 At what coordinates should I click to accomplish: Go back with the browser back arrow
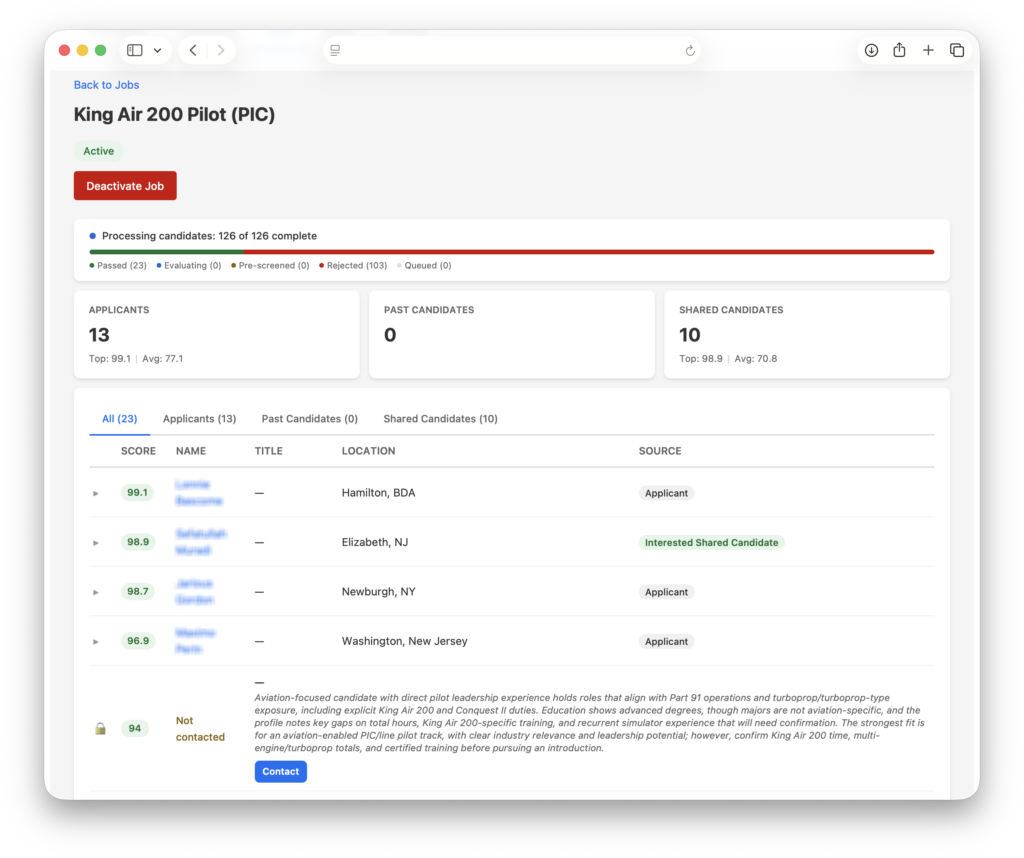(x=193, y=50)
